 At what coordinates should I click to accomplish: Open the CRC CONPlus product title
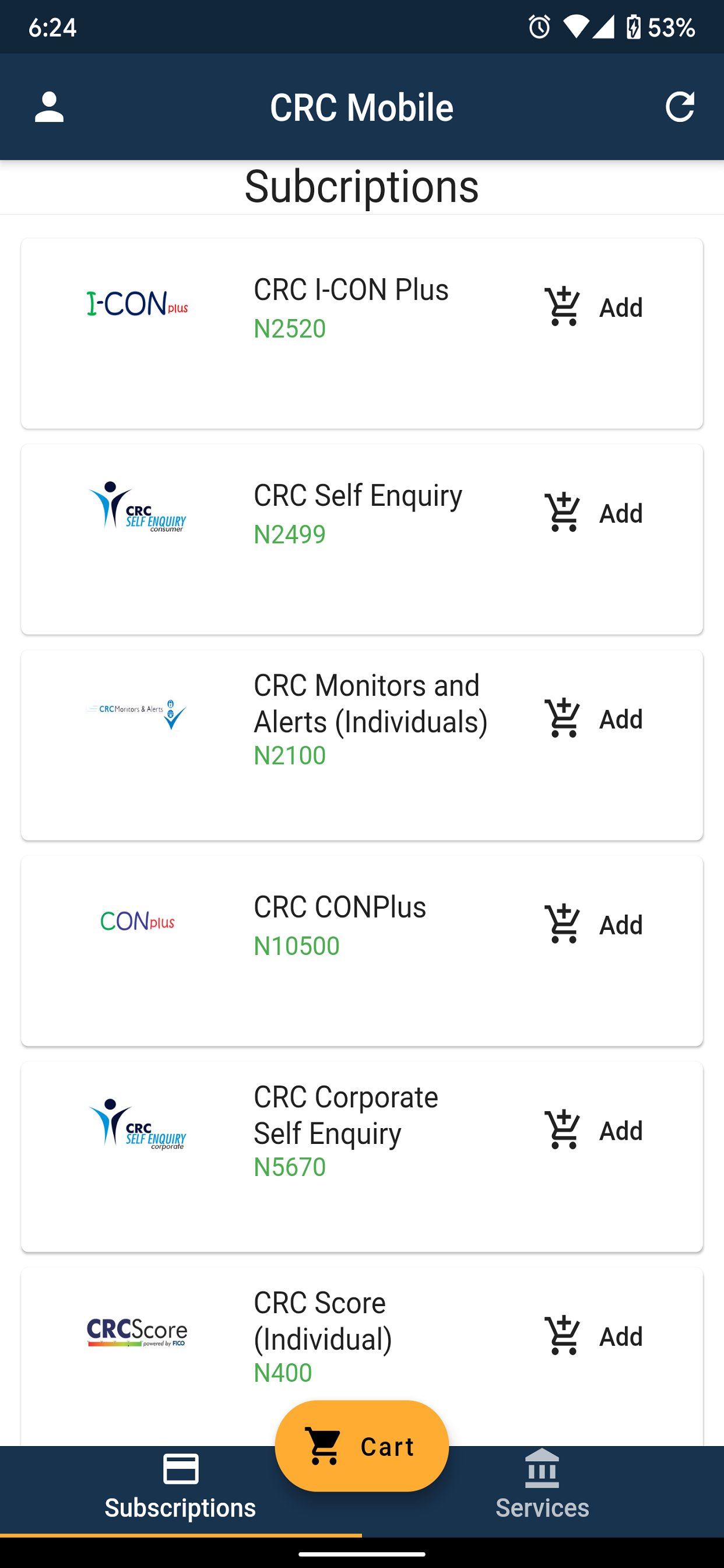[339, 907]
